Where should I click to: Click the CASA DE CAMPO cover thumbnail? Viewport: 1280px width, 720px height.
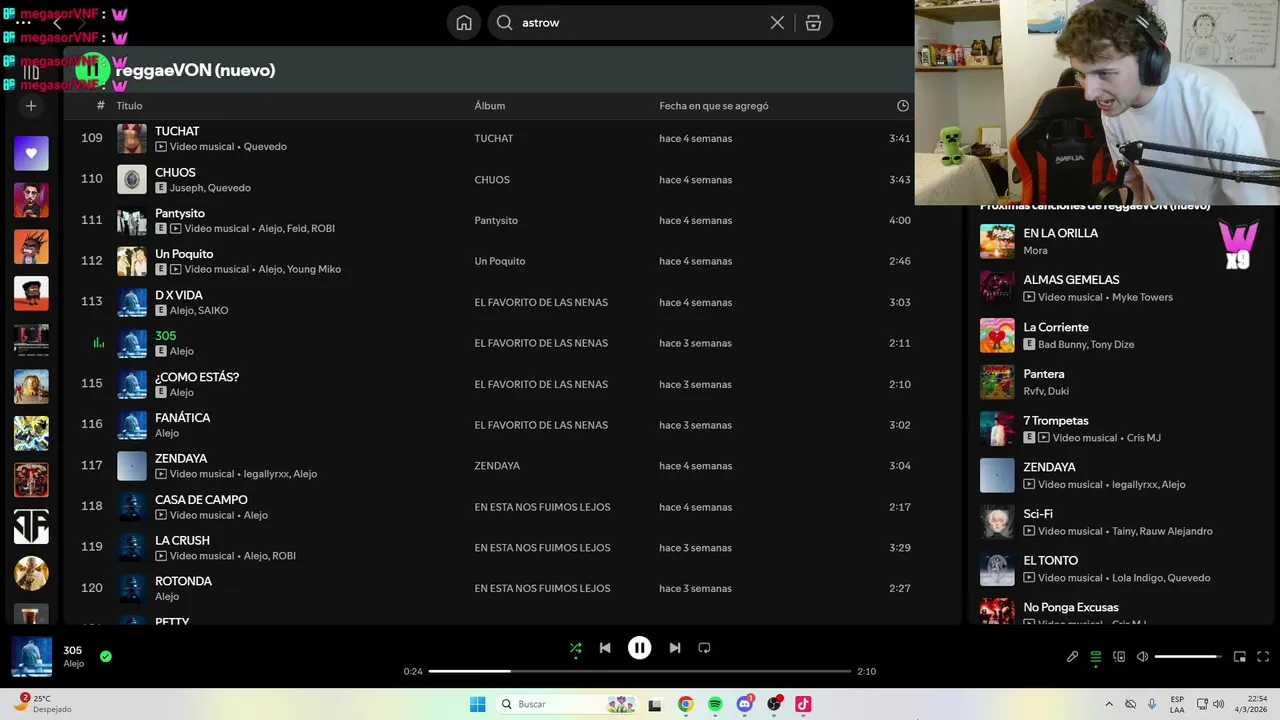click(x=132, y=507)
